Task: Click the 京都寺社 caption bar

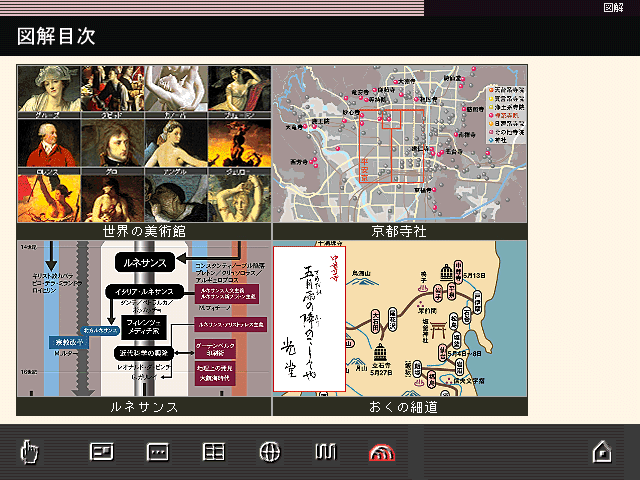Action: click(400, 231)
